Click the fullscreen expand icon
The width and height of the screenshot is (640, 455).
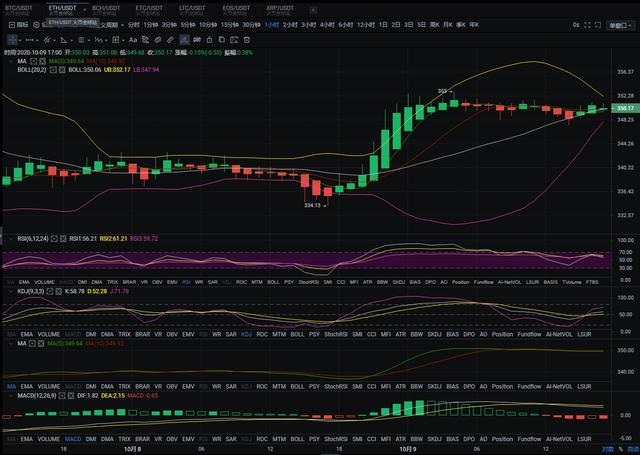587,25
